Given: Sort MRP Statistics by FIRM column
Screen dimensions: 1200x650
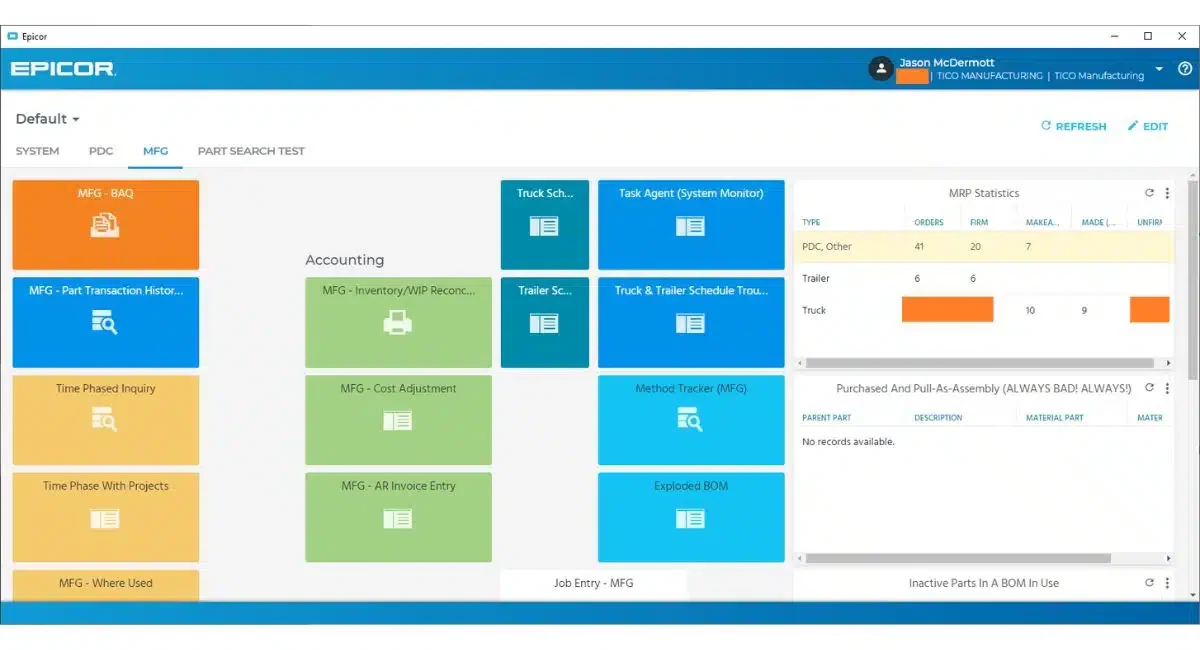Looking at the screenshot, I should pyautogui.click(x=980, y=222).
